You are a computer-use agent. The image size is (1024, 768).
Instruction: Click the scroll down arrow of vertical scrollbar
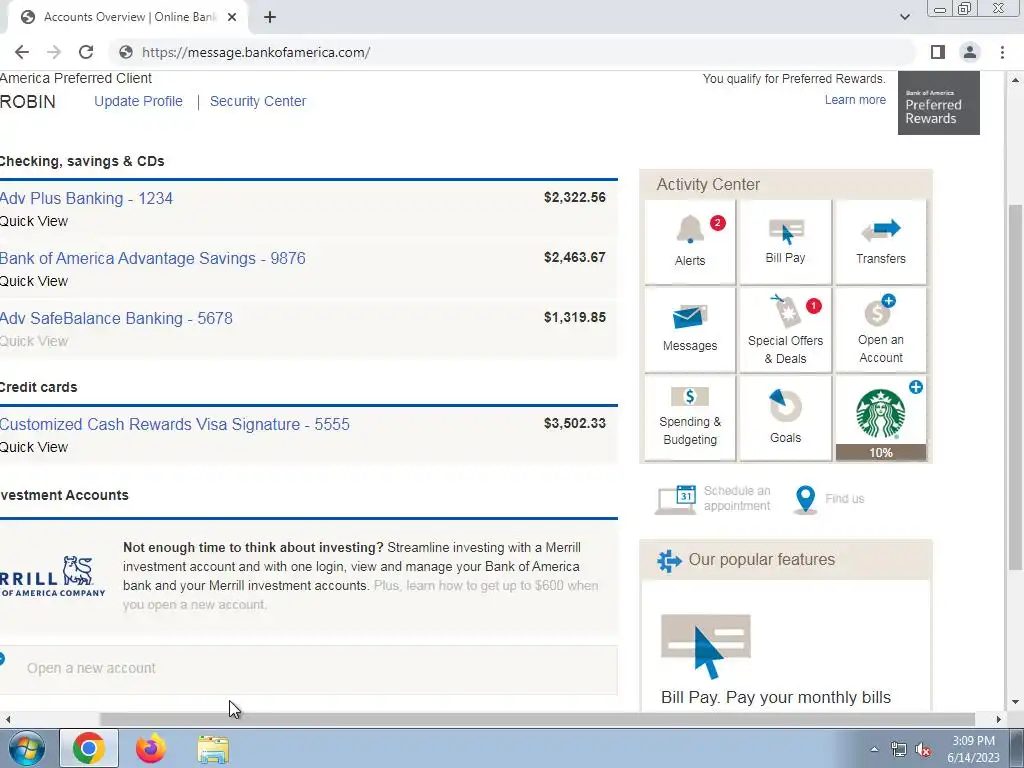coord(1015,703)
